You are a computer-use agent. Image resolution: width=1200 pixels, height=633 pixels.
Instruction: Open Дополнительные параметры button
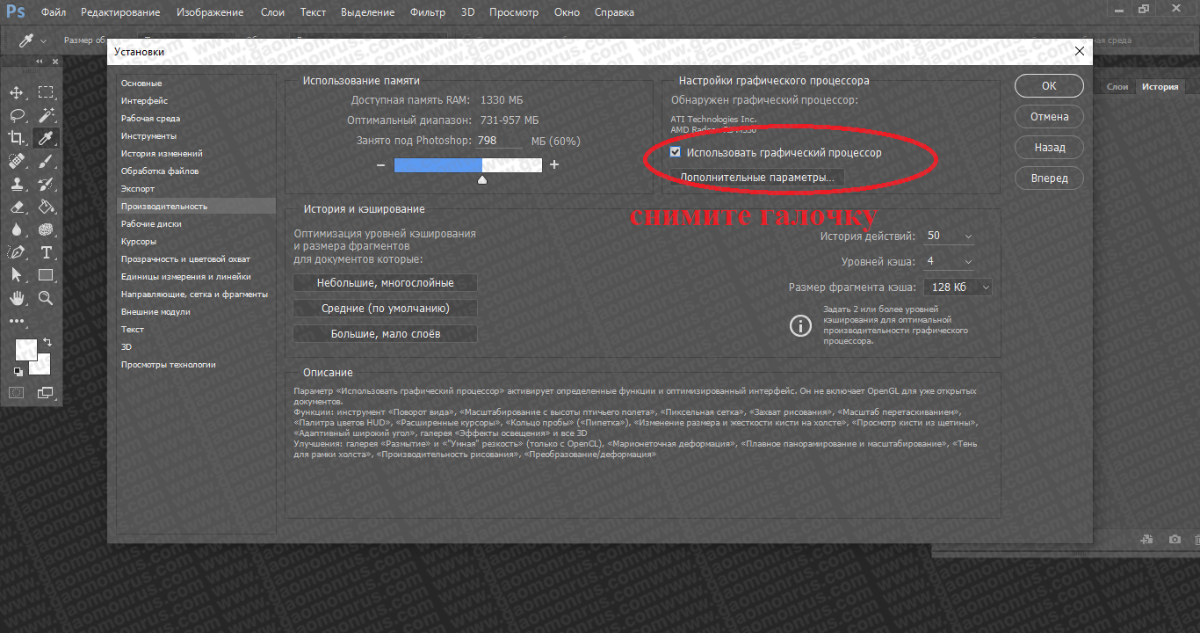click(757, 177)
